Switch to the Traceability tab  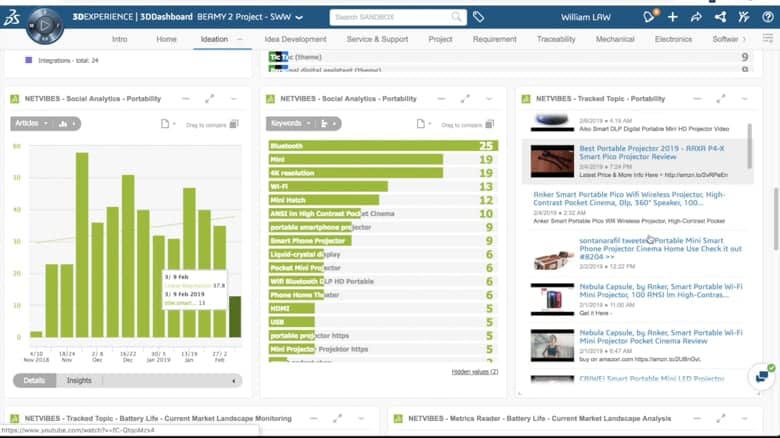(556, 39)
